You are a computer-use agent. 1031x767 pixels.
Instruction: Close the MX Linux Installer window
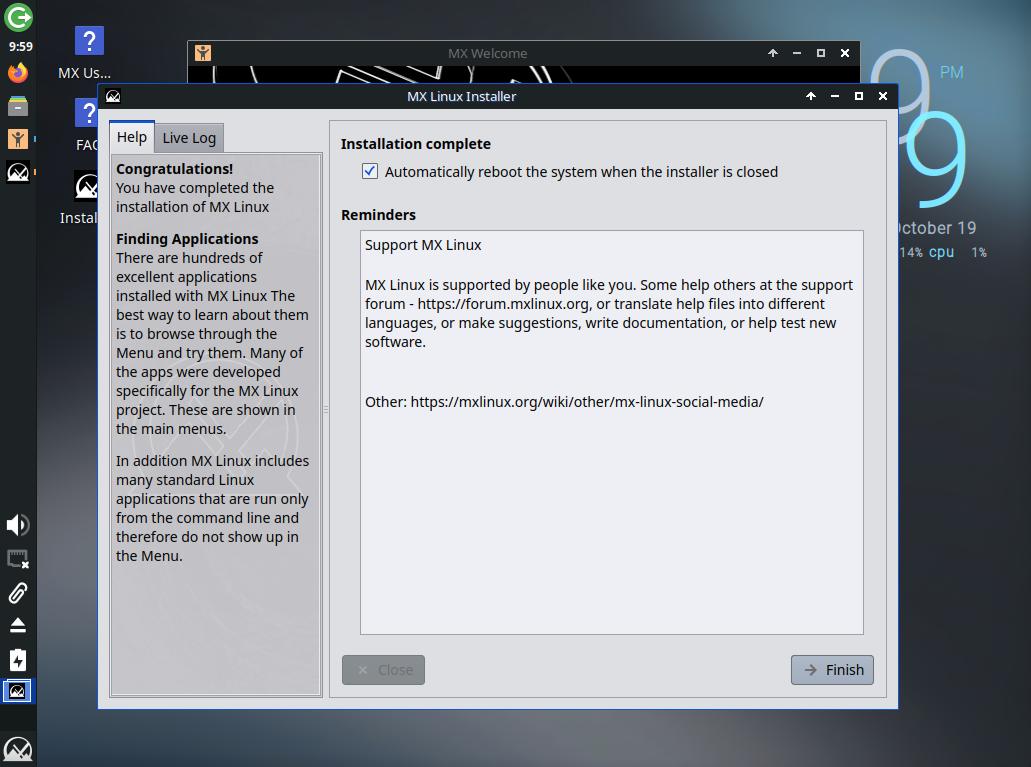(882, 96)
